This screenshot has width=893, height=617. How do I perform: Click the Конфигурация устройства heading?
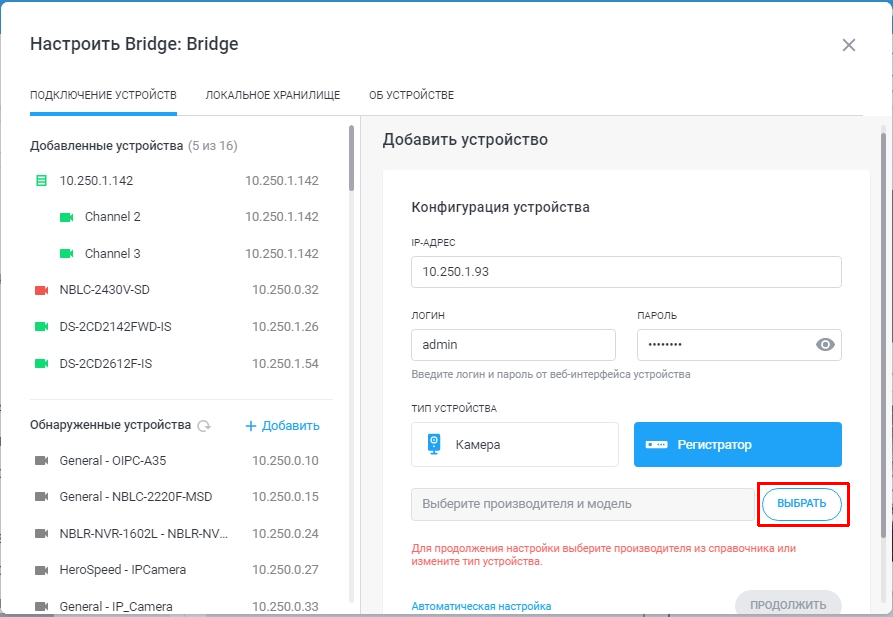500,207
